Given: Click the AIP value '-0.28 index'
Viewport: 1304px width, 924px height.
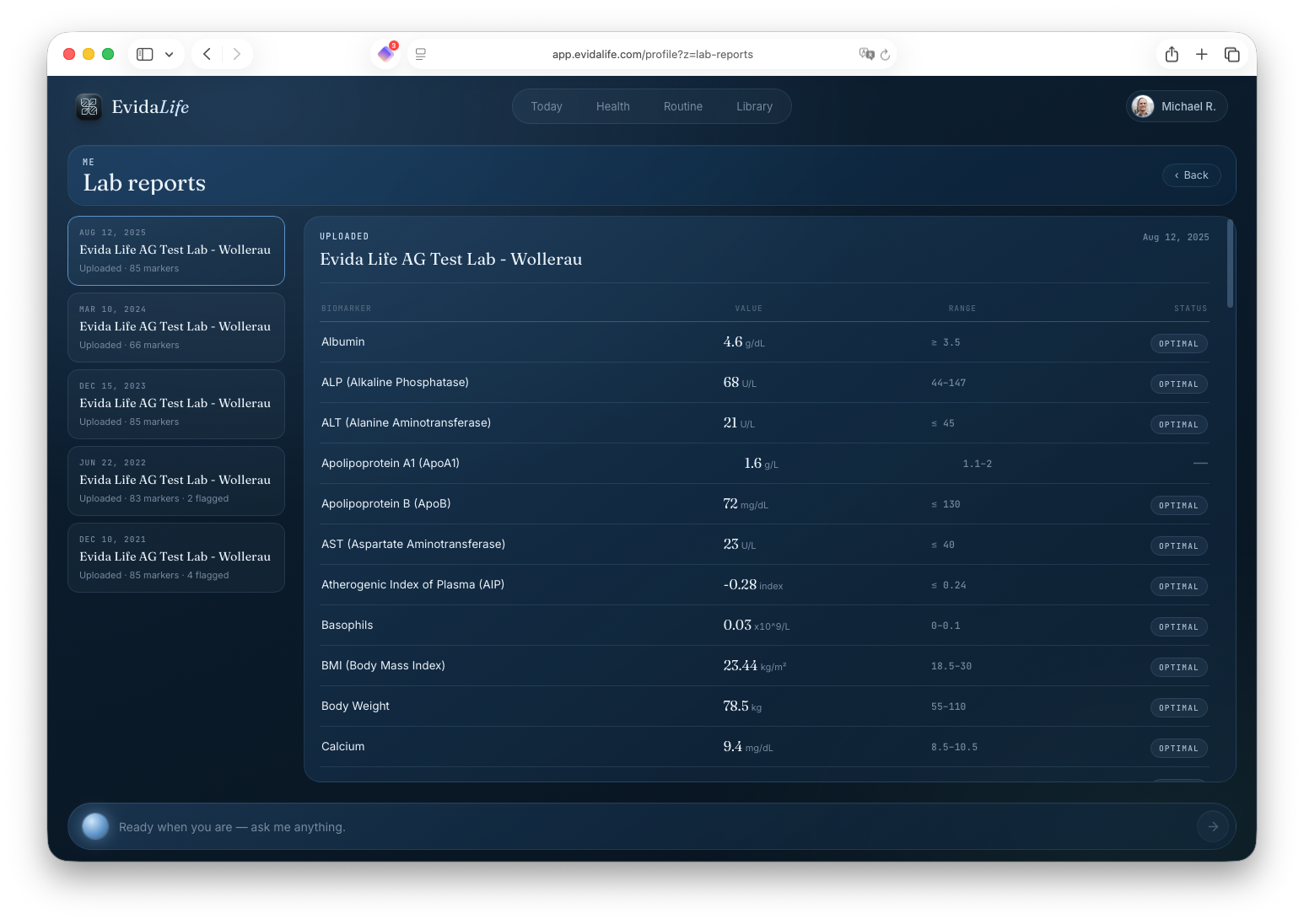Looking at the screenshot, I should [x=753, y=585].
